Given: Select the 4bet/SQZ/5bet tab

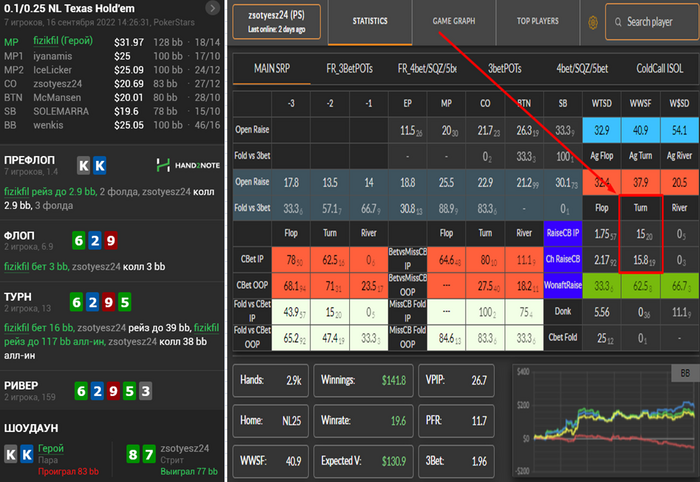Looking at the screenshot, I should 582,68.
